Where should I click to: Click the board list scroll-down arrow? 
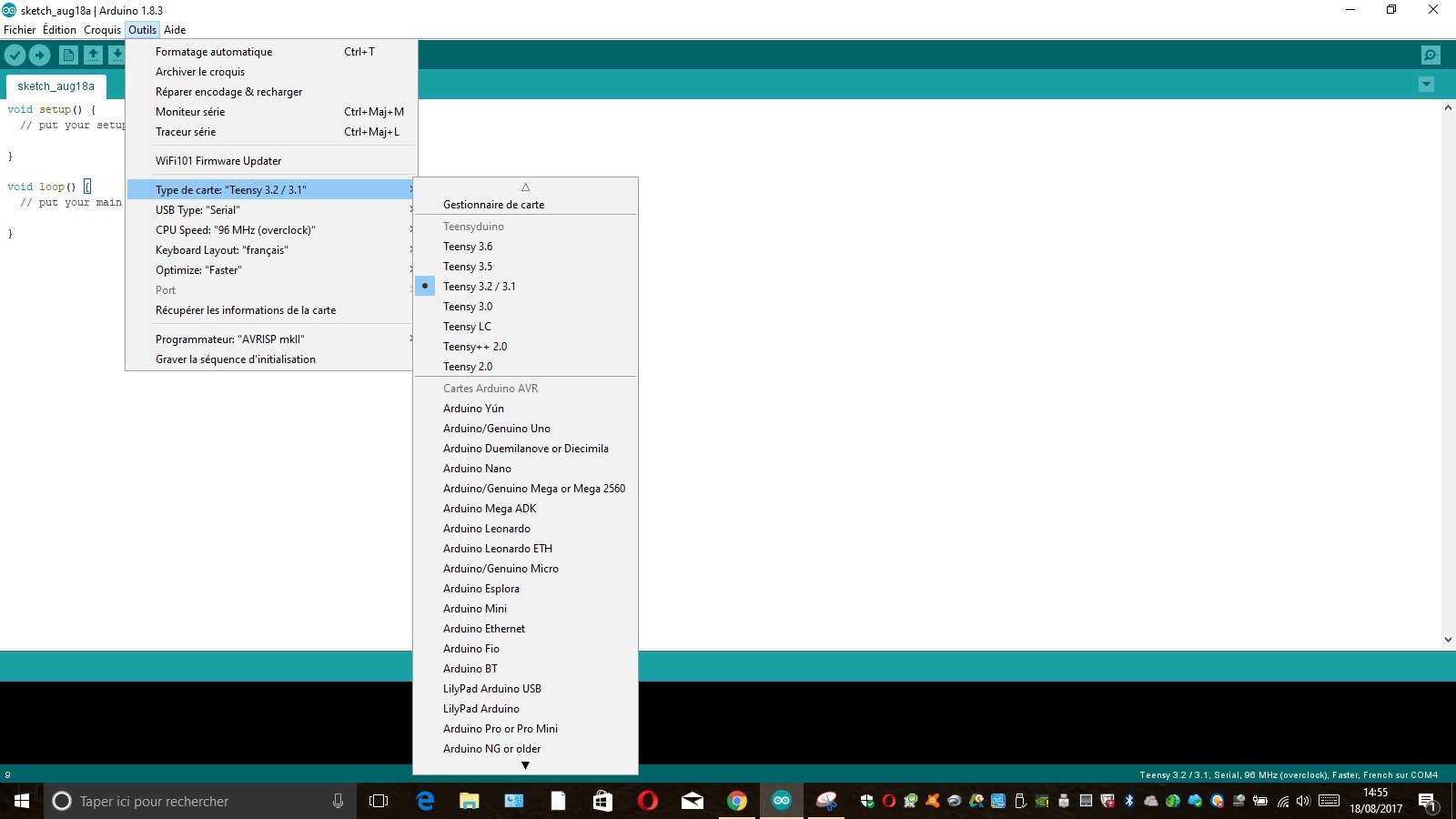click(x=525, y=766)
